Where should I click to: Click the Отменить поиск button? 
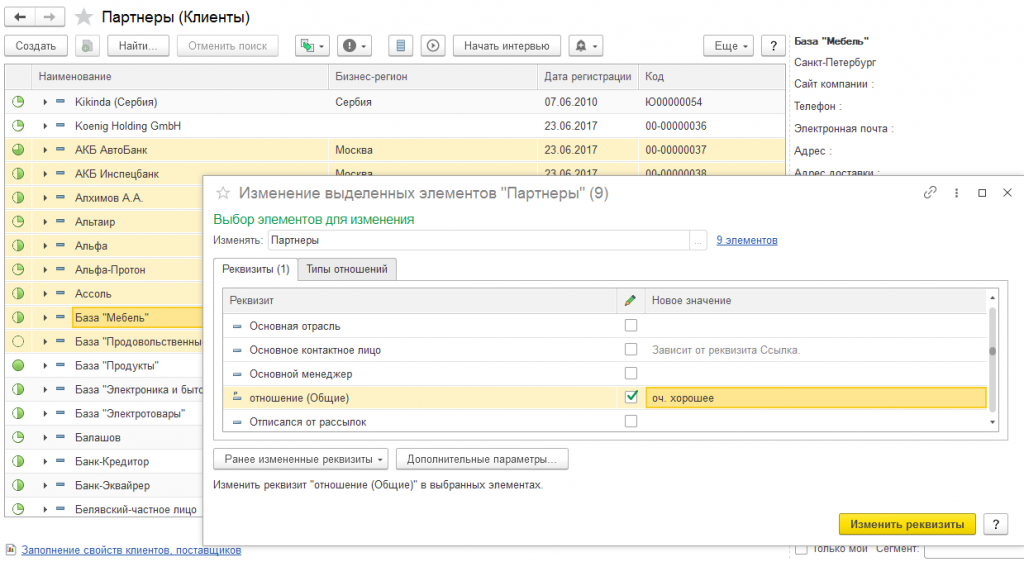pos(227,46)
